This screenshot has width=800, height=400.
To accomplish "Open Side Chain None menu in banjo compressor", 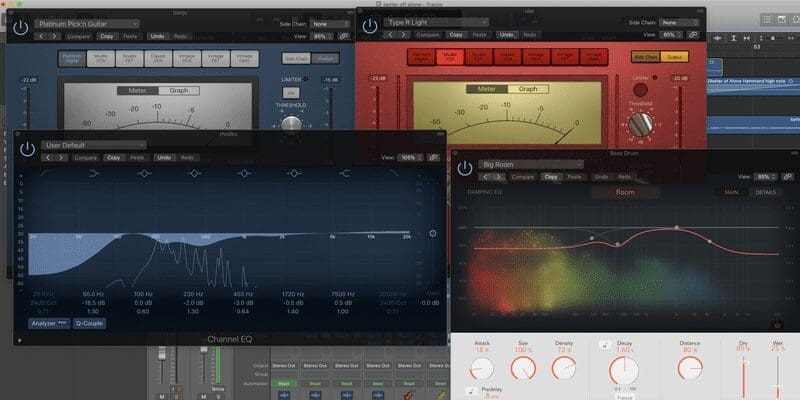I will pos(331,24).
